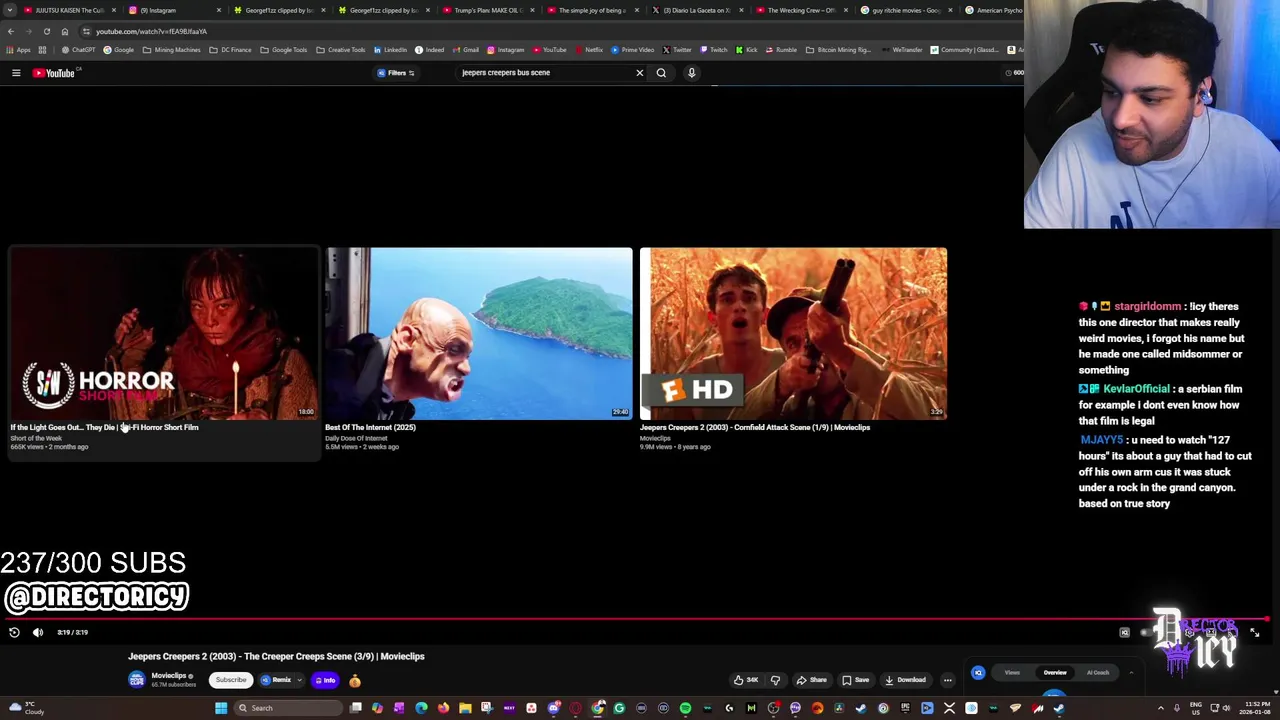Click the Windows taskbar Search box
Screen dimensions: 1280x720
pos(288,708)
